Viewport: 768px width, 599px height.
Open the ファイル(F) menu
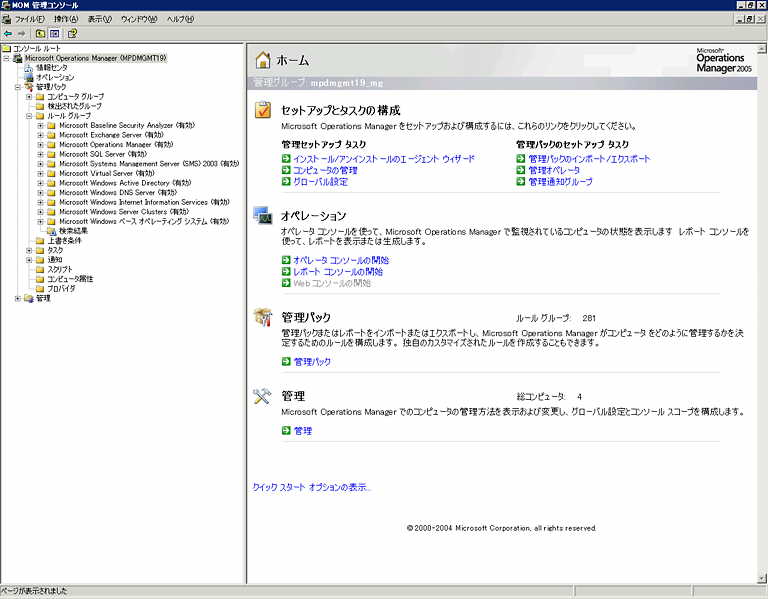29,19
